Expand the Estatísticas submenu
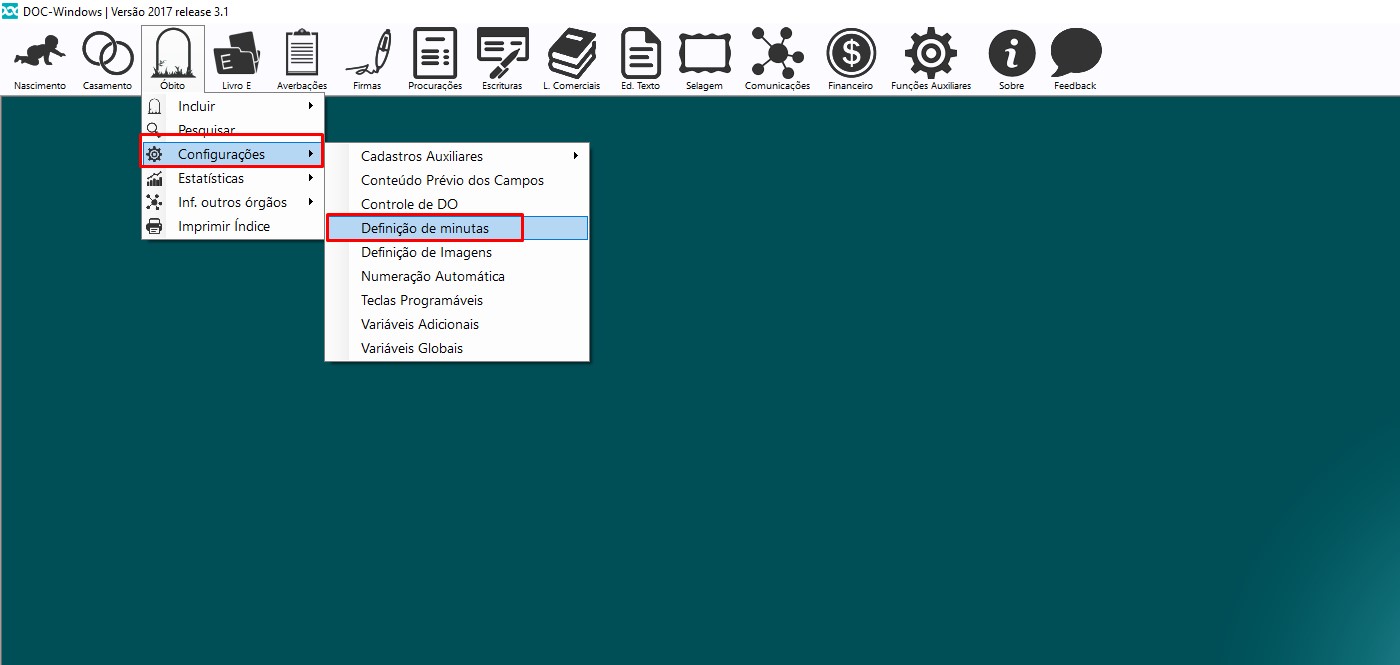The height and width of the screenshot is (665, 1400). tap(232, 178)
